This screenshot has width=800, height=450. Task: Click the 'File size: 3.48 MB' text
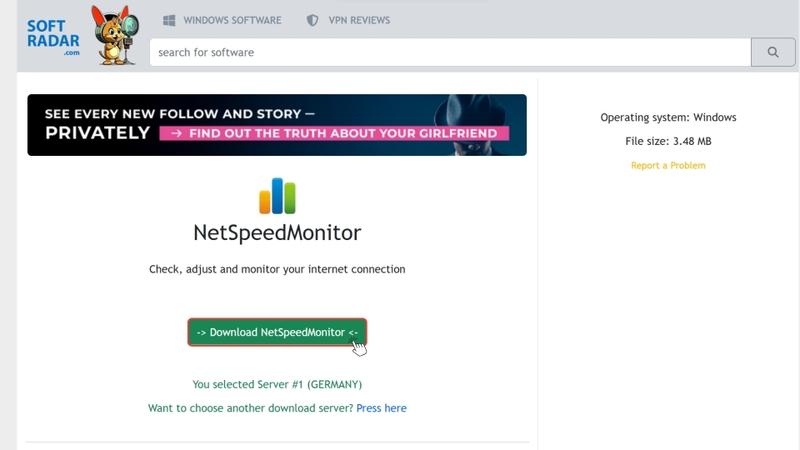[x=668, y=141]
